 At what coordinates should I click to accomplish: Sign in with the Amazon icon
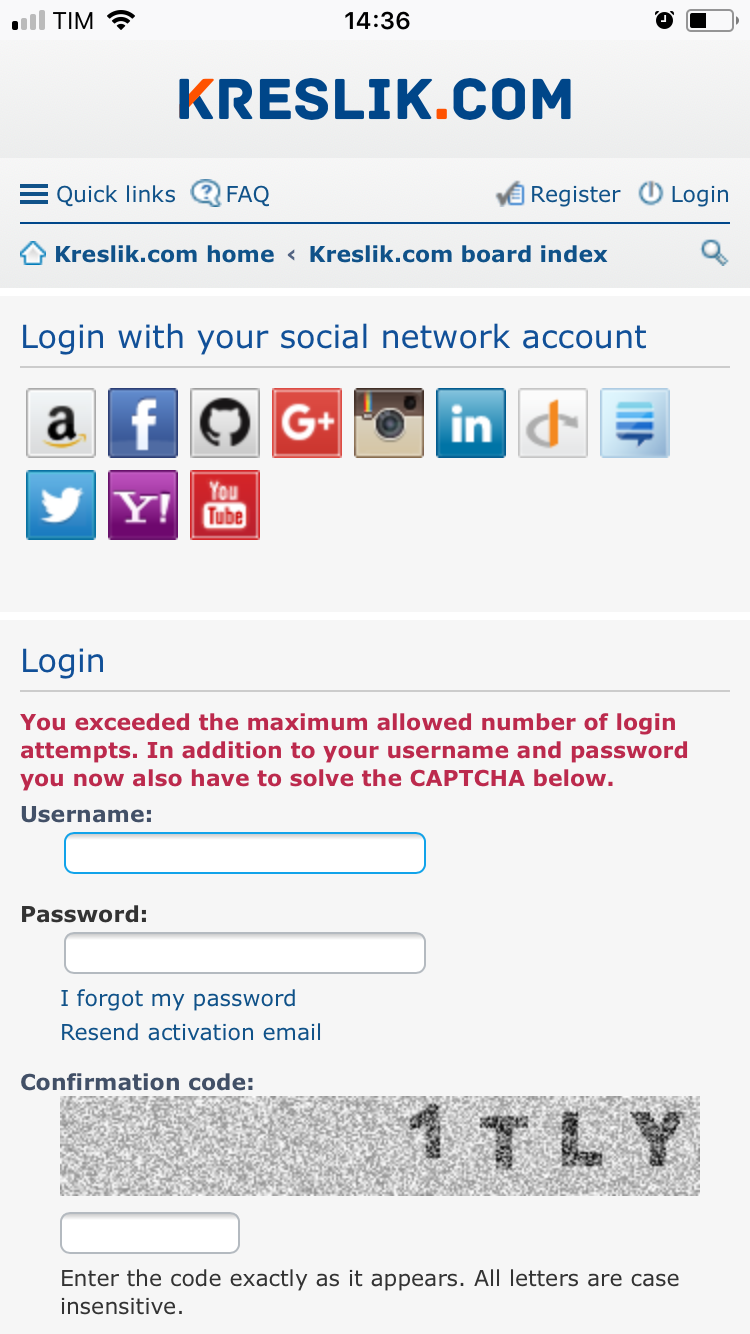(61, 423)
